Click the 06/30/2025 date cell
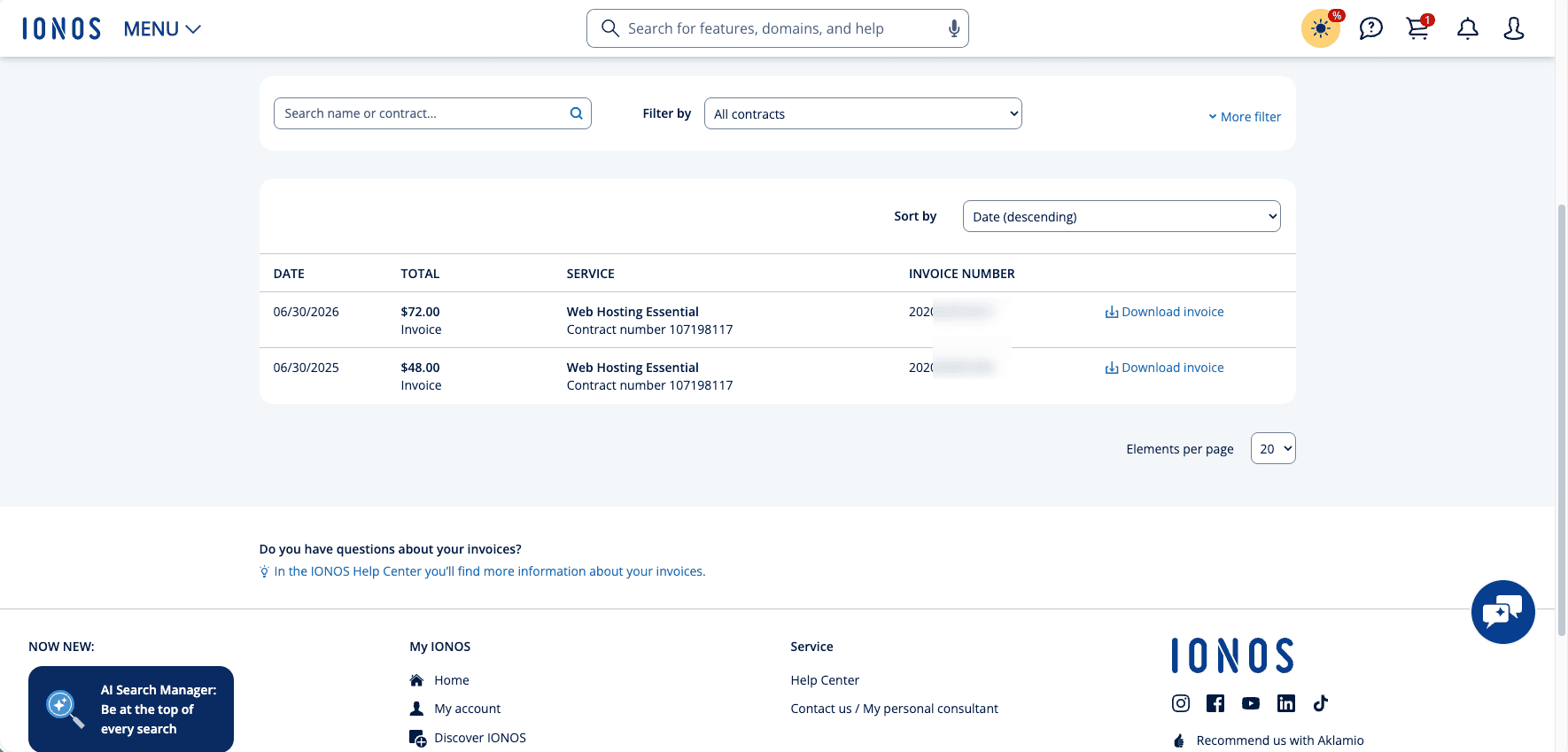Viewport: 1568px width, 752px height. pyautogui.click(x=307, y=368)
